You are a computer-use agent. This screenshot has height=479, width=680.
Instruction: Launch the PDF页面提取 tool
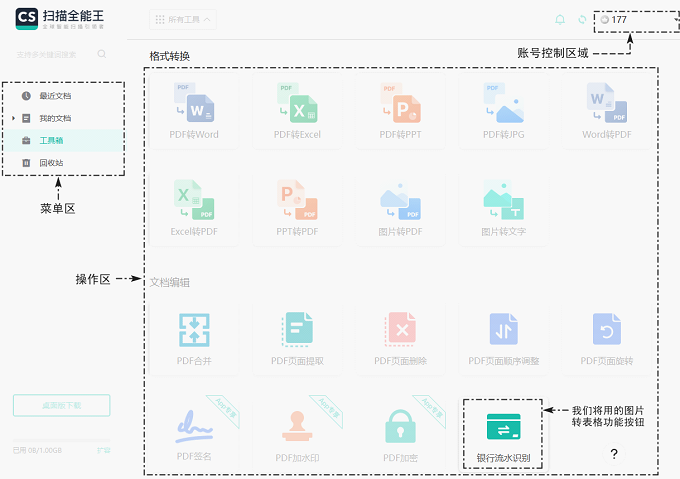297,338
